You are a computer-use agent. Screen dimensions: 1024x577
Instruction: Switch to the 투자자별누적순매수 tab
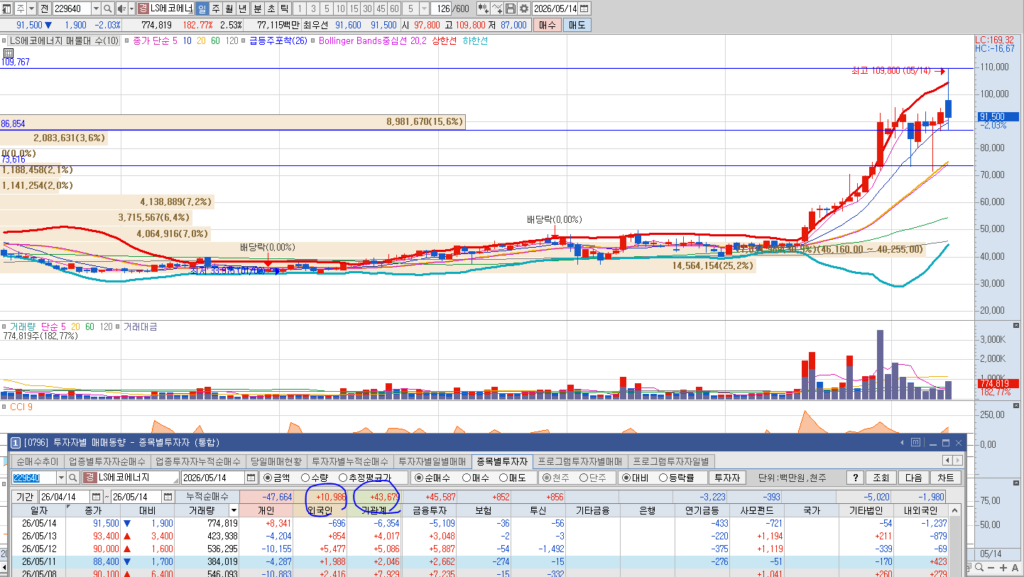pyautogui.click(x=349, y=461)
